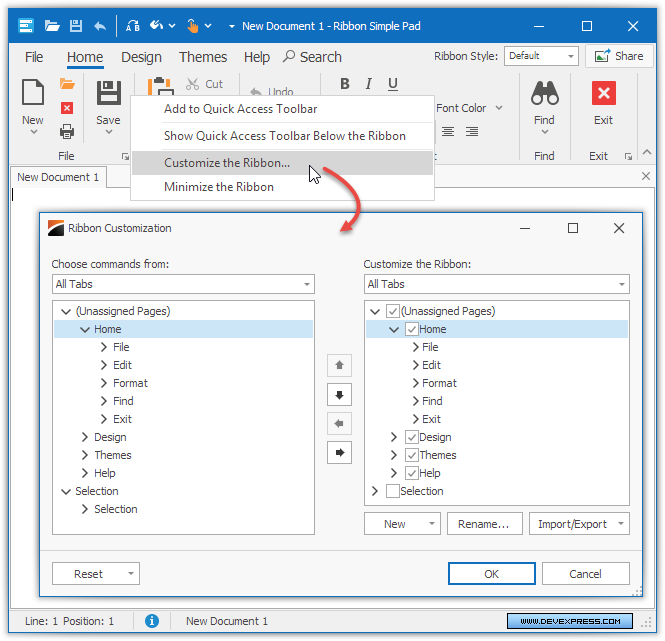Click the red Exit icon in ribbon
The image size is (665, 641).
click(x=603, y=94)
